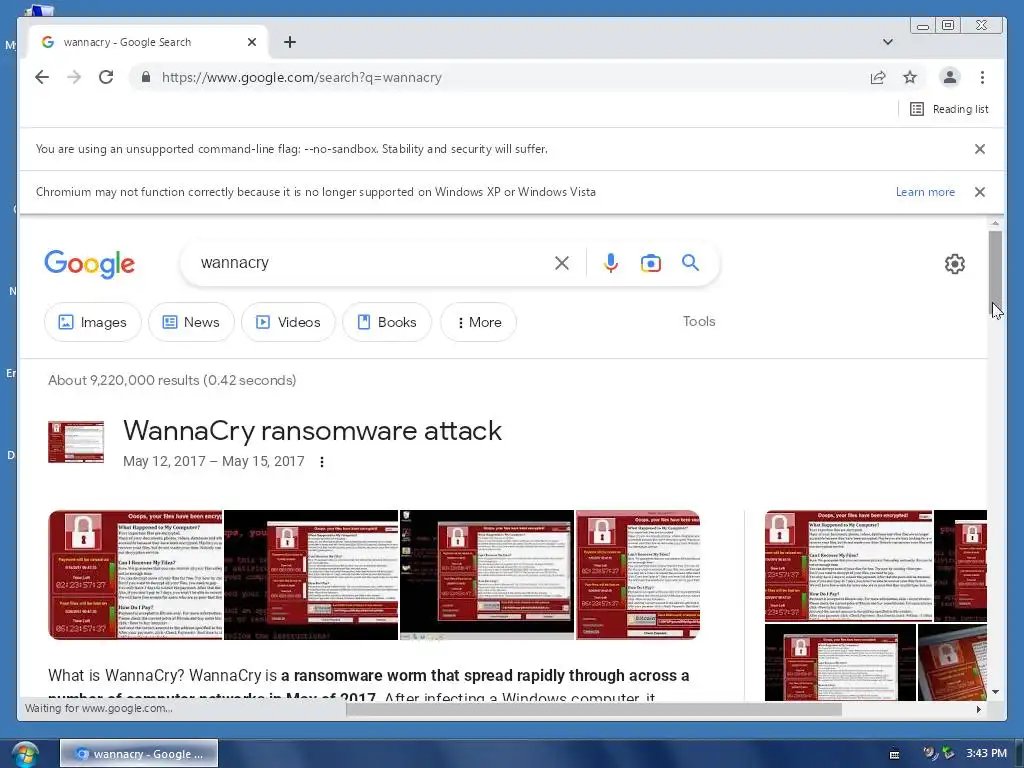Clear the wannacry search query
This screenshot has height=768, width=1024.
[562, 263]
